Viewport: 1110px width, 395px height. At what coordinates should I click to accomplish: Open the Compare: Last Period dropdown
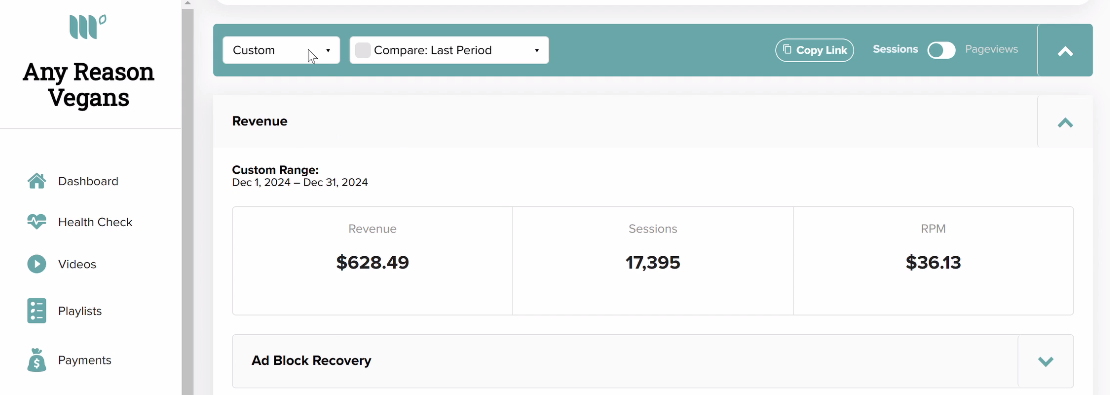[x=450, y=50]
